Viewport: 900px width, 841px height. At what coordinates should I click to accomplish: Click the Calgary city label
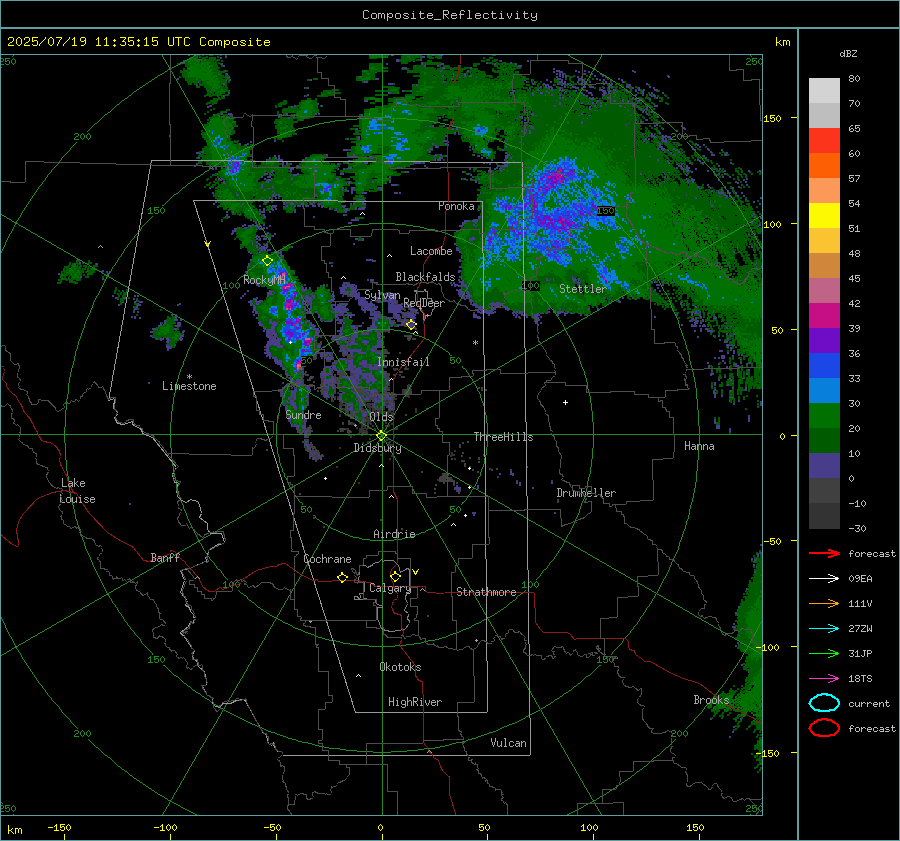point(390,588)
